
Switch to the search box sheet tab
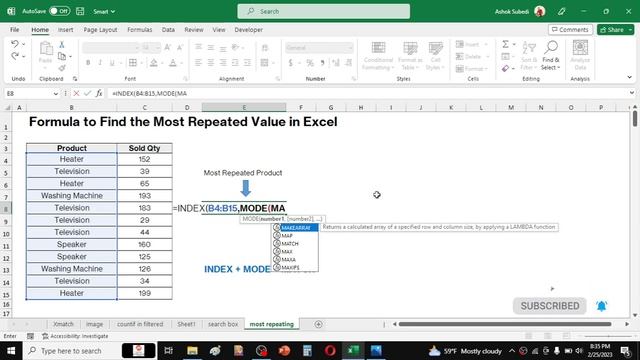[223, 324]
